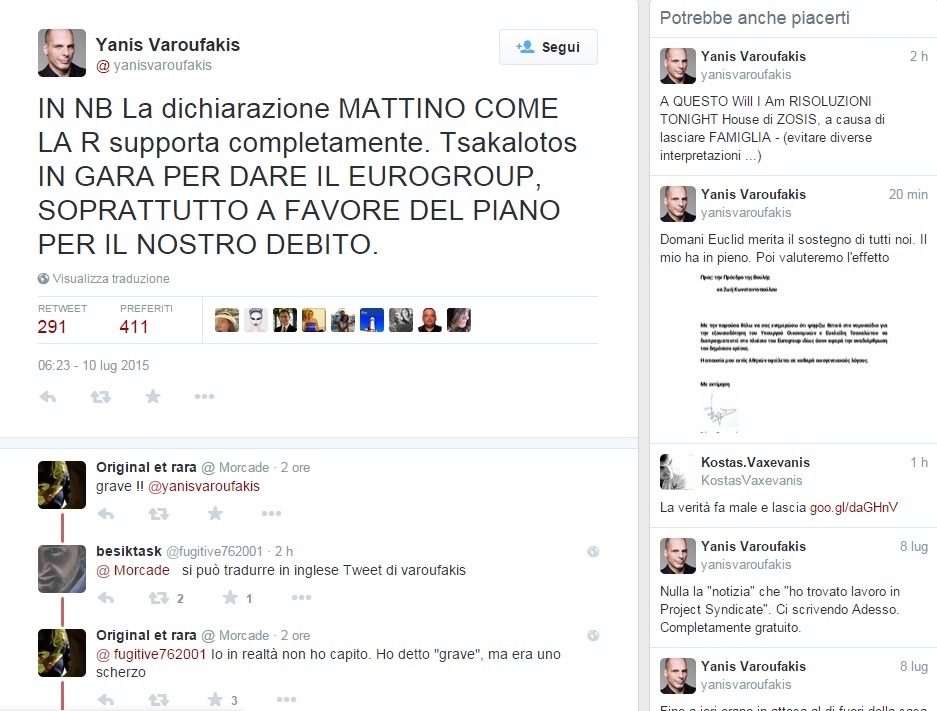The height and width of the screenshot is (711, 937).
Task: Open the goo.gl/daGHnV link
Action: pyautogui.click(x=853, y=507)
